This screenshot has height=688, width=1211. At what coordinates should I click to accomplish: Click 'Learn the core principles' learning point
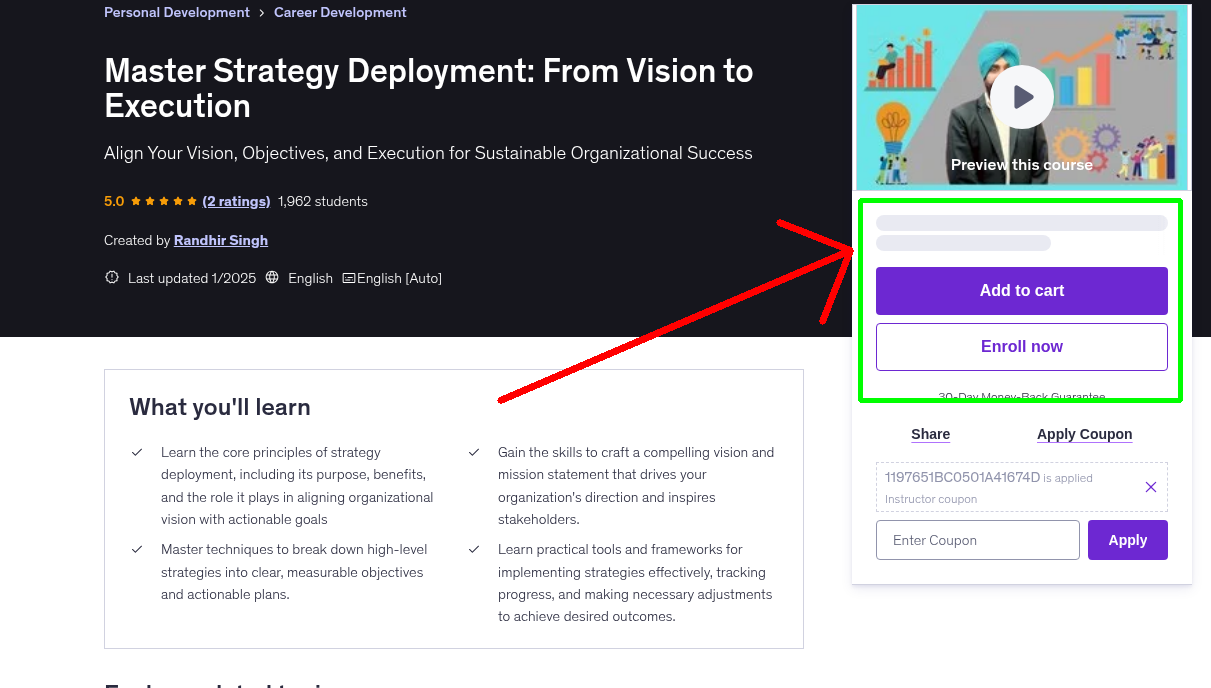coord(297,486)
